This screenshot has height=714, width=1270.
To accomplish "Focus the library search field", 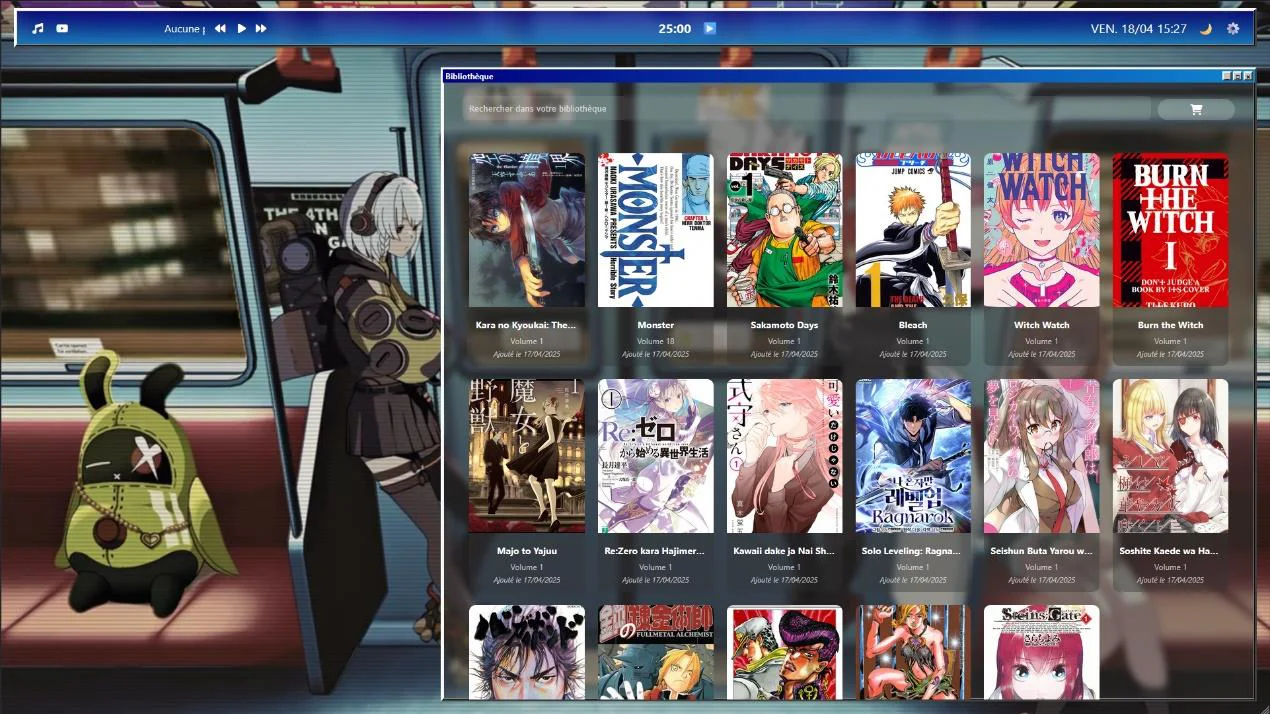I will click(x=806, y=109).
